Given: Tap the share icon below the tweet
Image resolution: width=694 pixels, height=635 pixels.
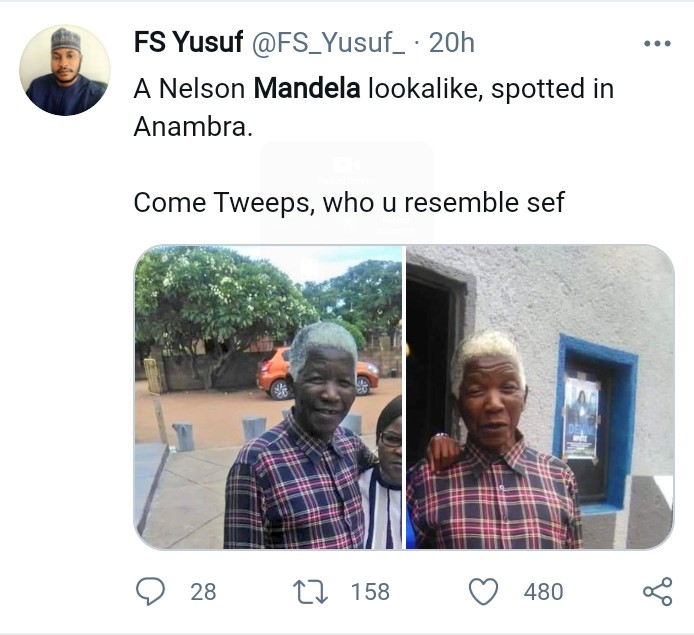Looking at the screenshot, I should click(656, 591).
